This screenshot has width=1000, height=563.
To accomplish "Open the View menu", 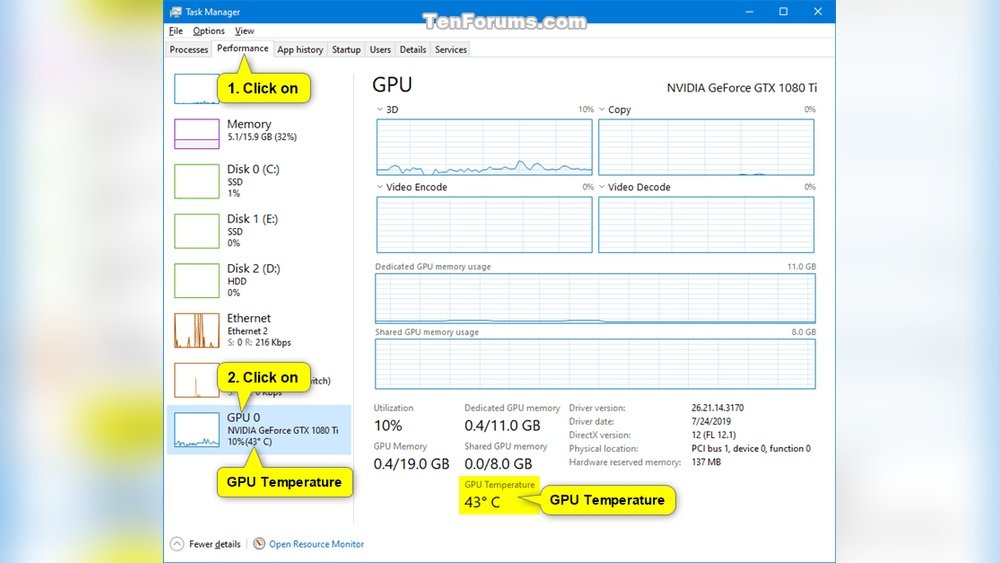I will [245, 31].
